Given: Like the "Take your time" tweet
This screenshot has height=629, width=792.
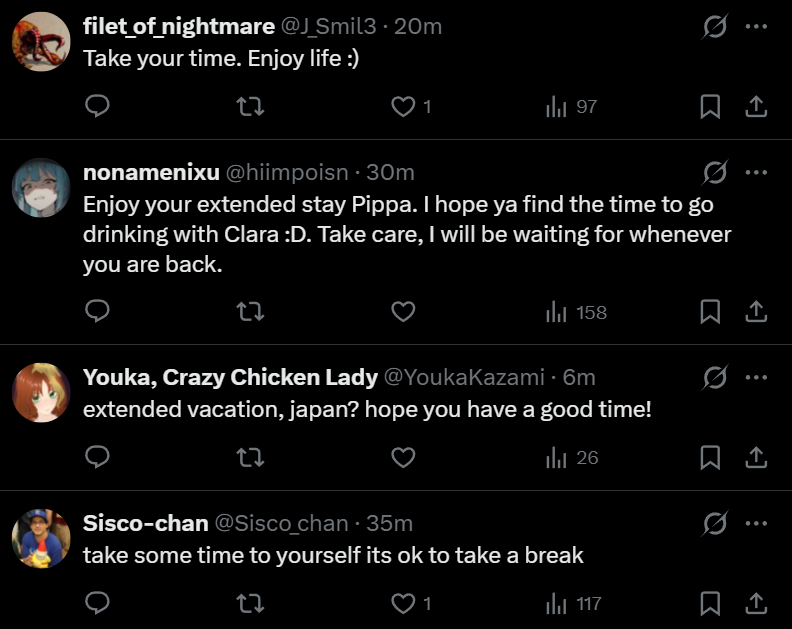Looking at the screenshot, I should coord(403,106).
